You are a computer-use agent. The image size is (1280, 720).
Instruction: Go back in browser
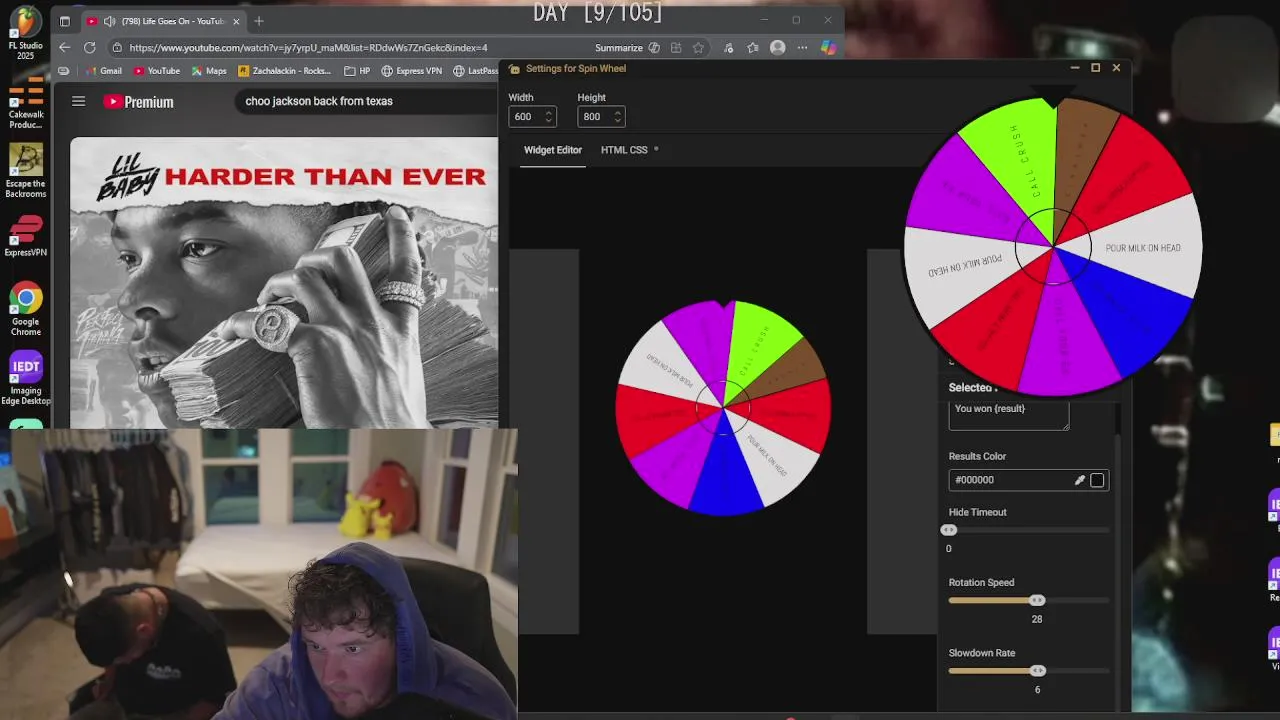(65, 47)
